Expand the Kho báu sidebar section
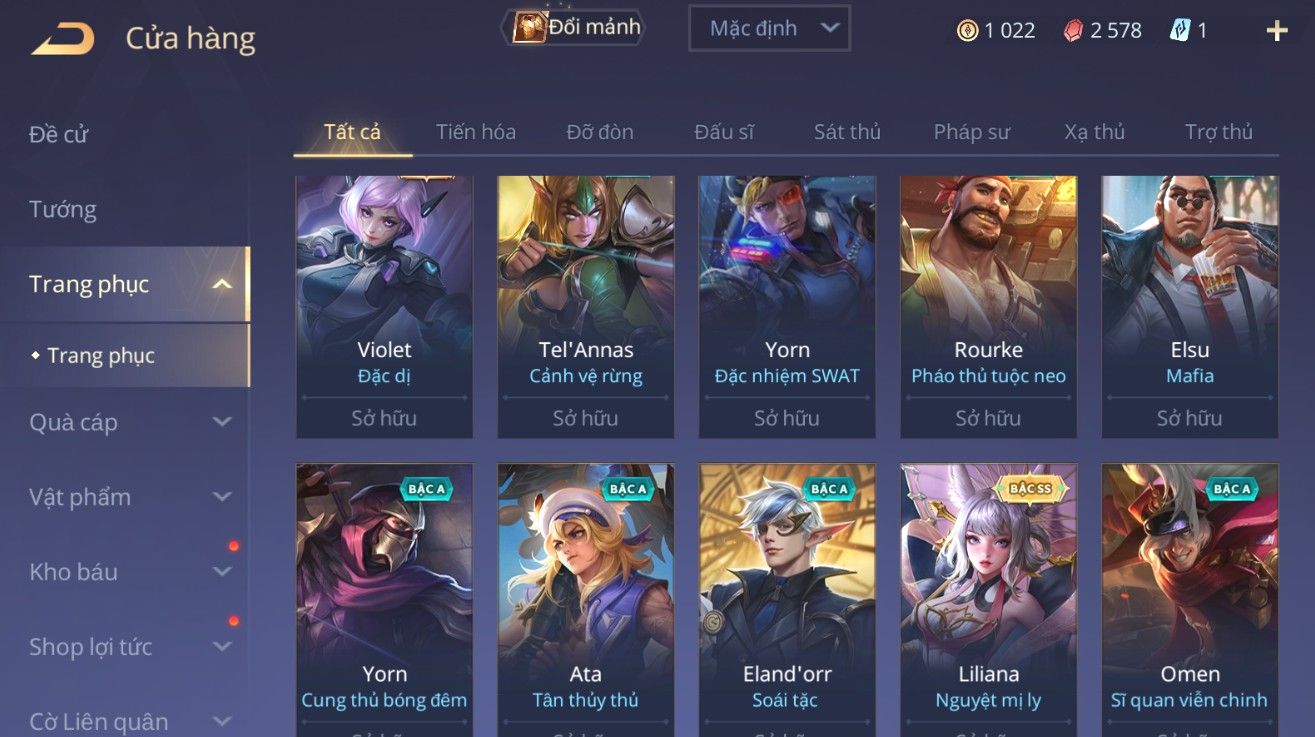Image resolution: width=1315 pixels, height=737 pixels. 222,572
